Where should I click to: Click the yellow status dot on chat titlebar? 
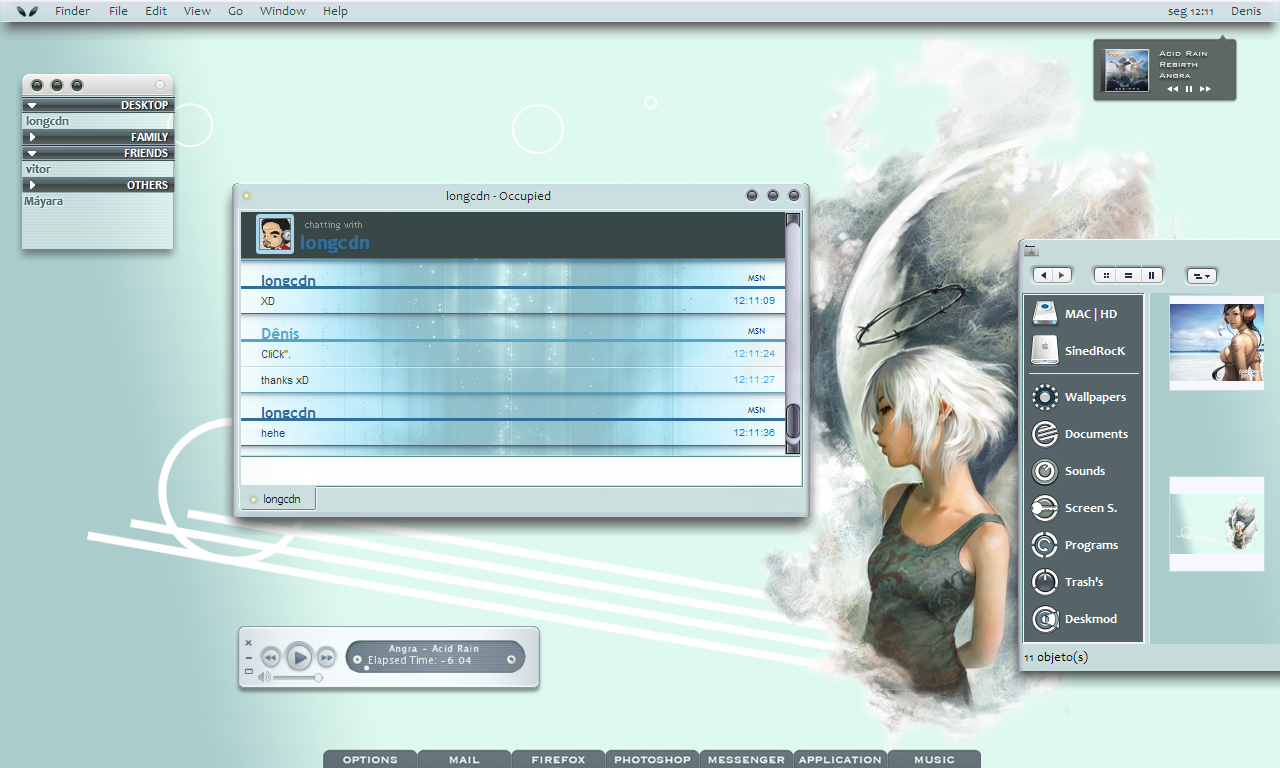pyautogui.click(x=247, y=196)
